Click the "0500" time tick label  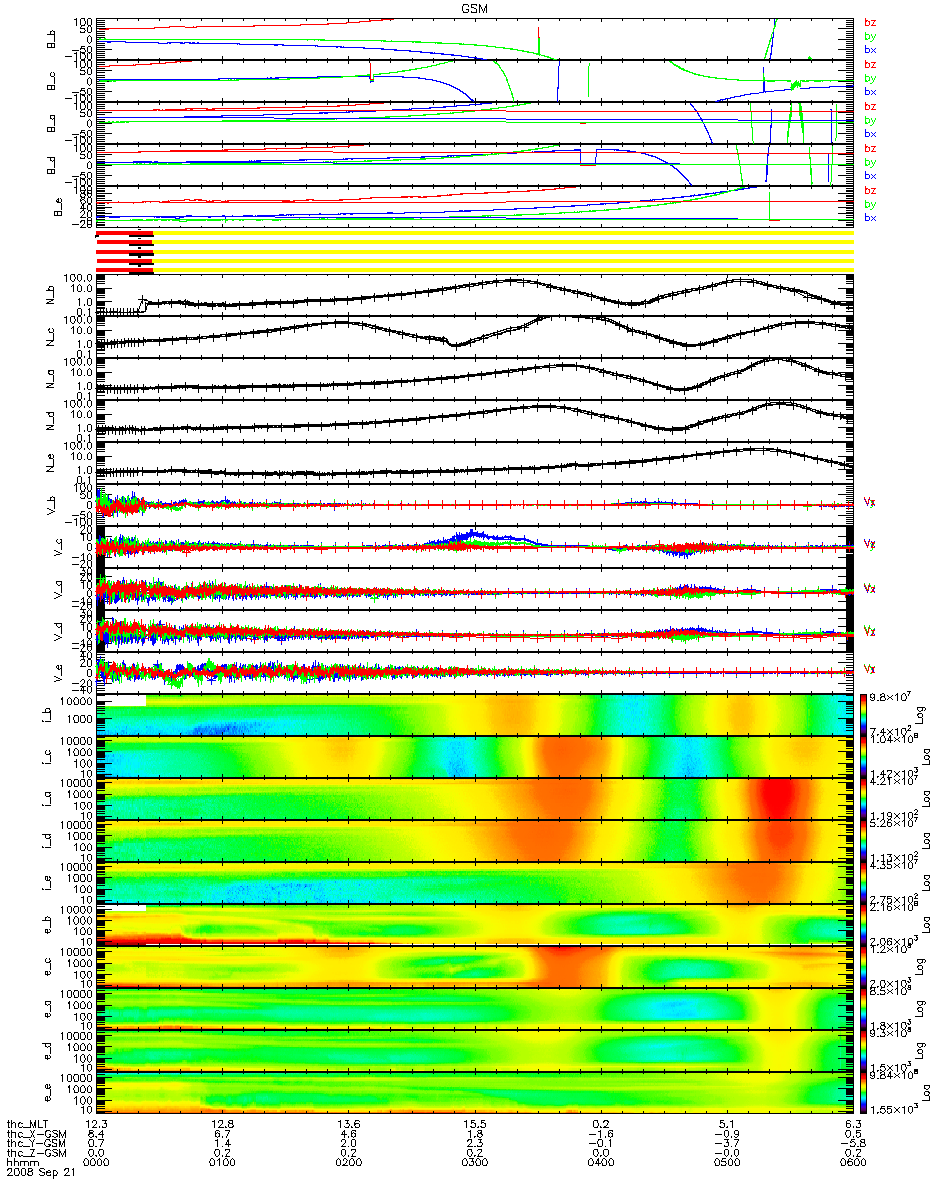727,1162
